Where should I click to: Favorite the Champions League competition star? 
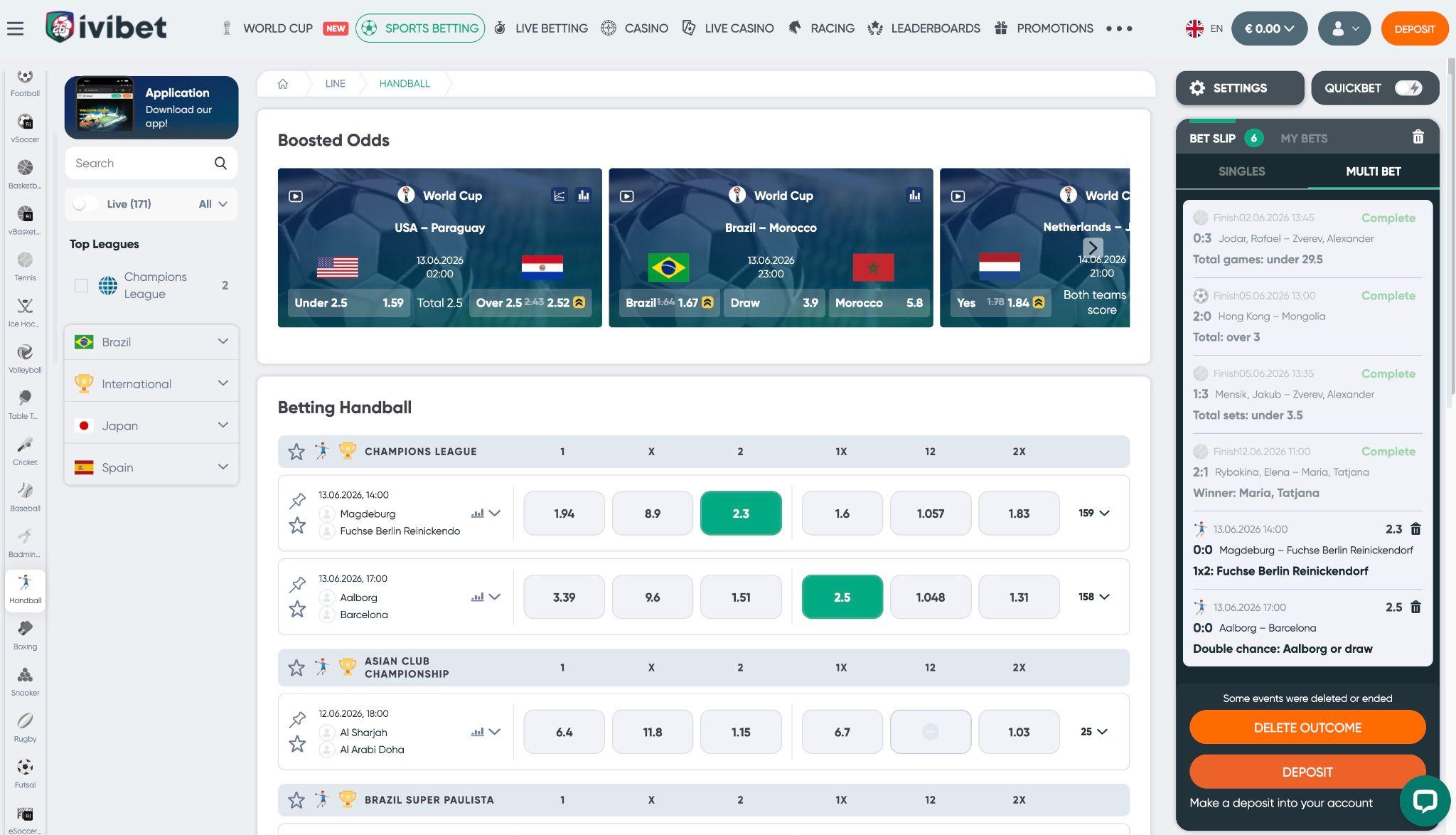(296, 452)
